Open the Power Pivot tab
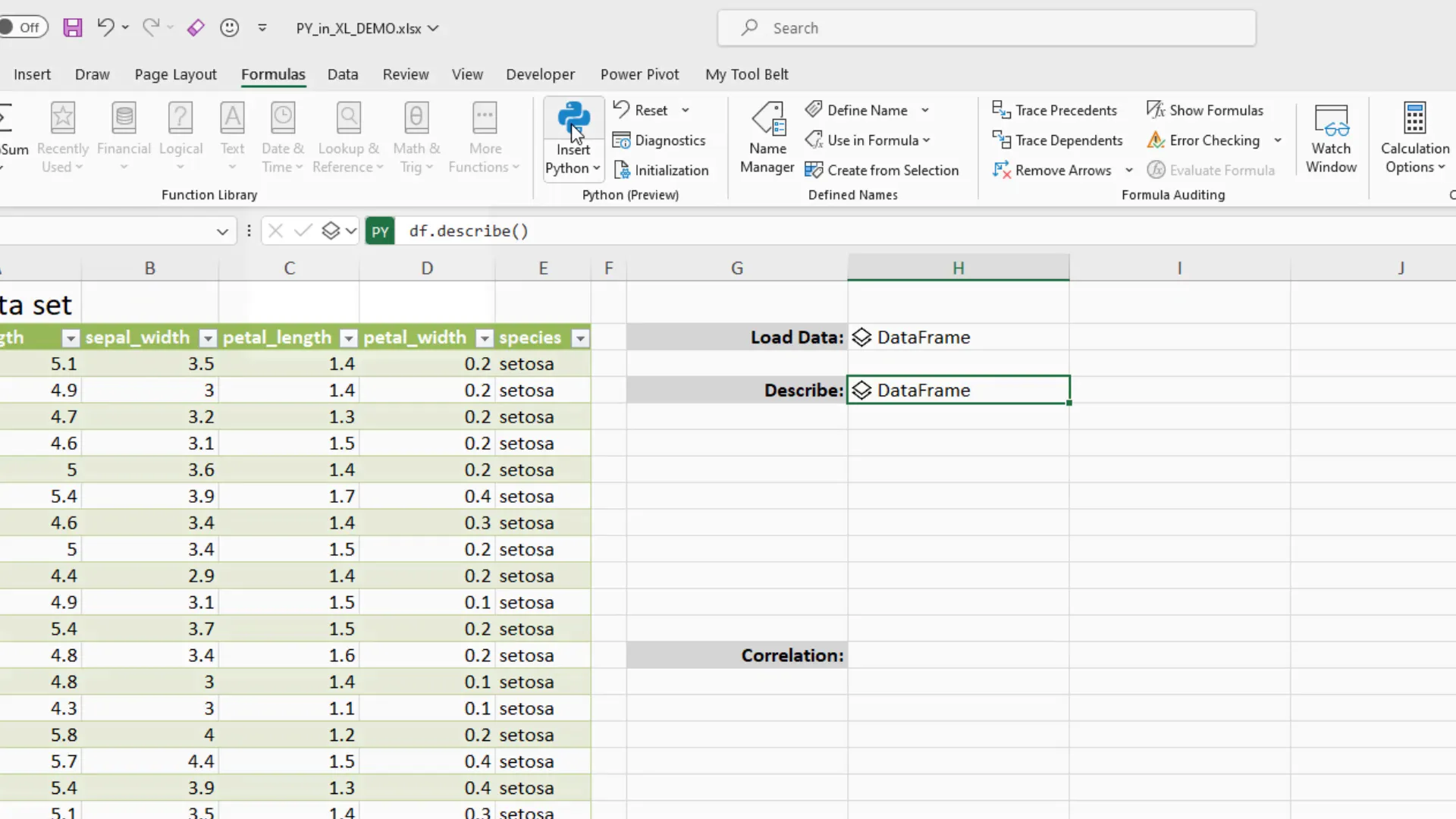Viewport: 1456px width, 819px height. (x=639, y=74)
